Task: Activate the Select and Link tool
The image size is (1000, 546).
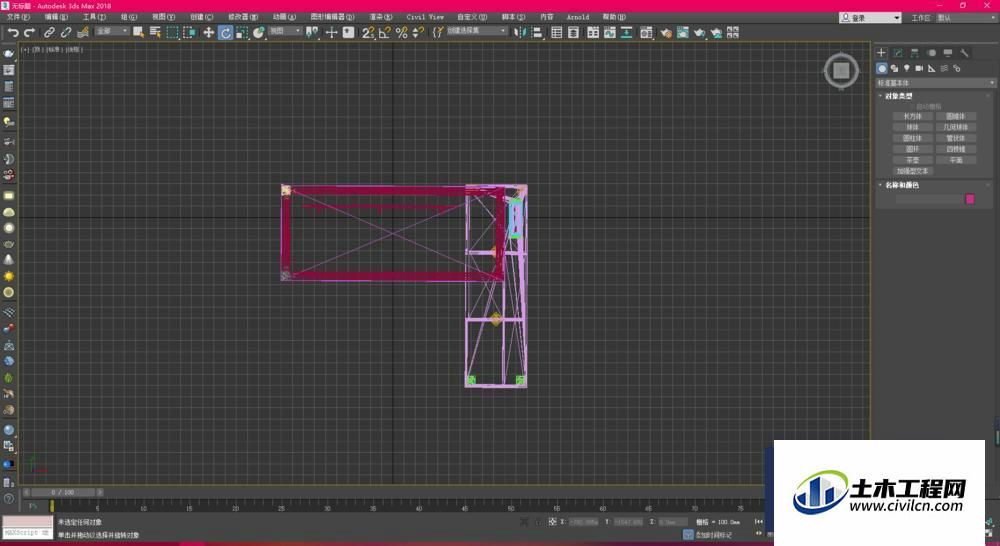Action: pos(49,33)
